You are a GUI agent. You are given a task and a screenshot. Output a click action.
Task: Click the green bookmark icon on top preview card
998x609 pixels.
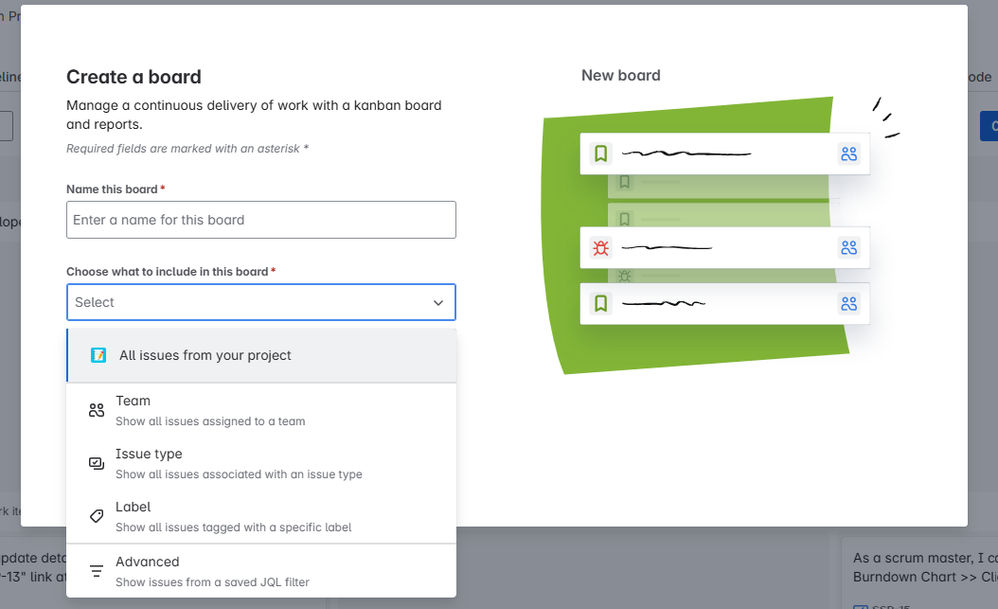click(601, 153)
